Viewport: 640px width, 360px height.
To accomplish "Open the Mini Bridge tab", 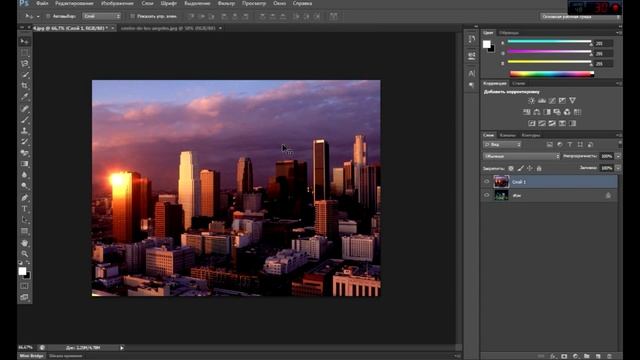I will pyautogui.click(x=31, y=356).
